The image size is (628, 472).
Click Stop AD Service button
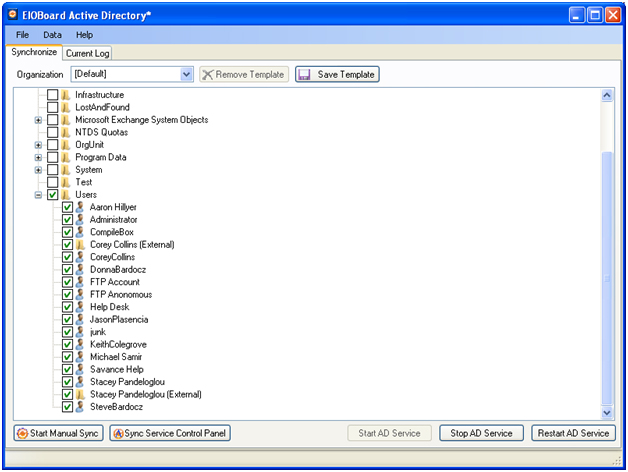click(x=481, y=433)
